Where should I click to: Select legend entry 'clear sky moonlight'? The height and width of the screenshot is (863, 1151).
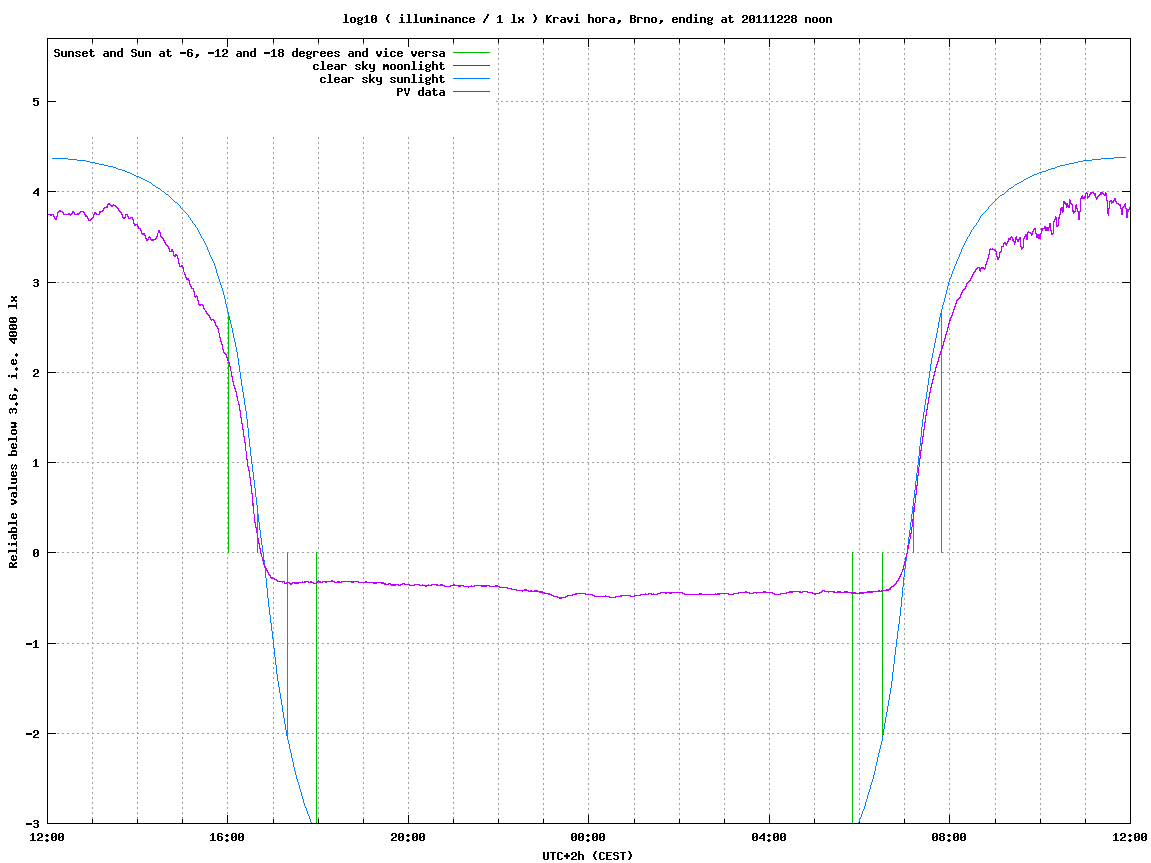pos(379,66)
